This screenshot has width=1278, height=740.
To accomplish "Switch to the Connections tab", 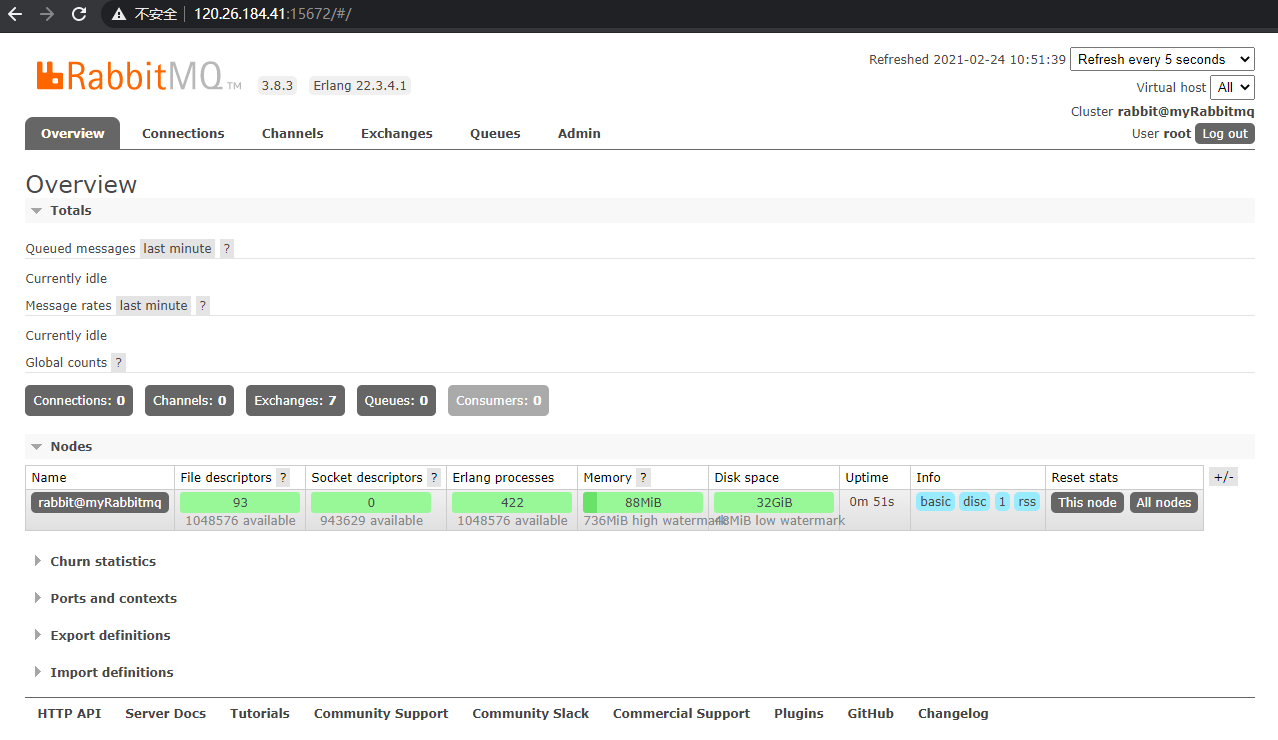I will pos(183,133).
